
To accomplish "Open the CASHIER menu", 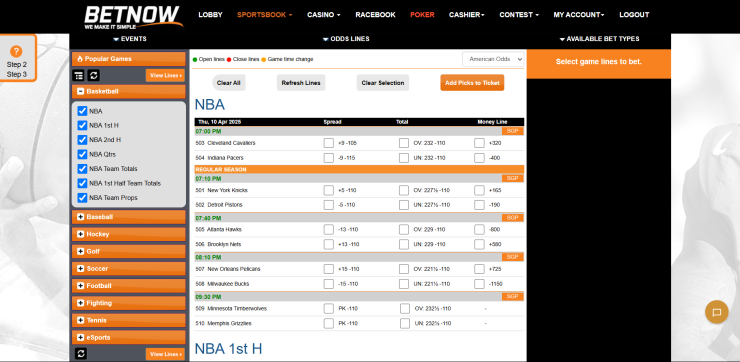I will pos(467,15).
